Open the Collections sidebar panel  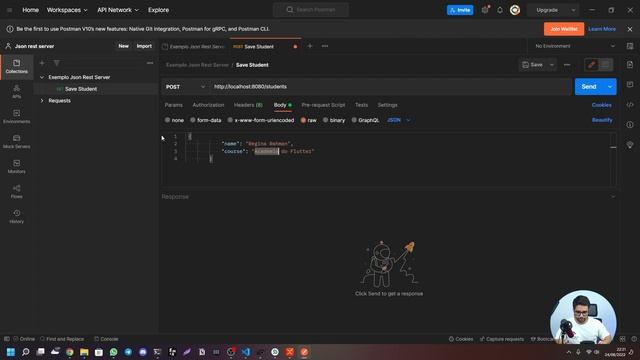tap(16, 67)
